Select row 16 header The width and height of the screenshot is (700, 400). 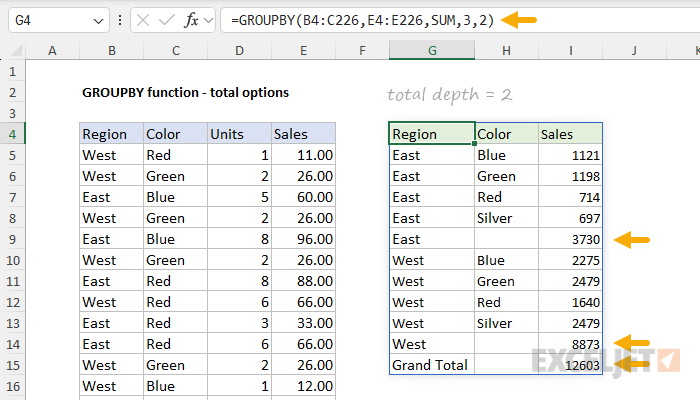[x=12, y=386]
